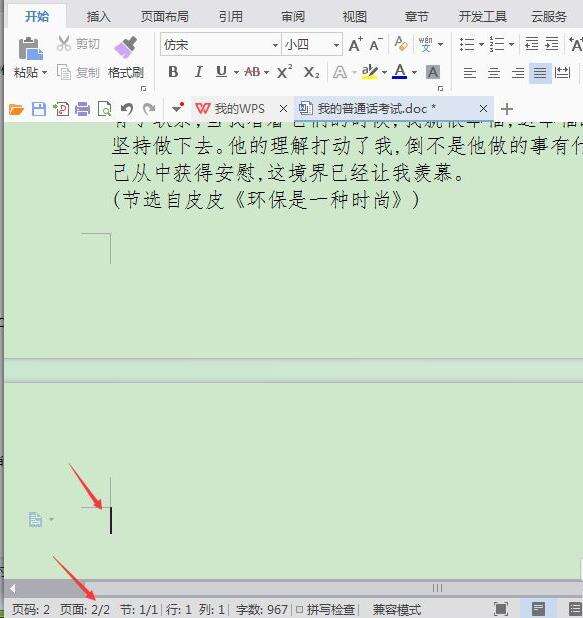The height and width of the screenshot is (618, 583).
Task: Select page layout view in status bar
Action: click(538, 609)
